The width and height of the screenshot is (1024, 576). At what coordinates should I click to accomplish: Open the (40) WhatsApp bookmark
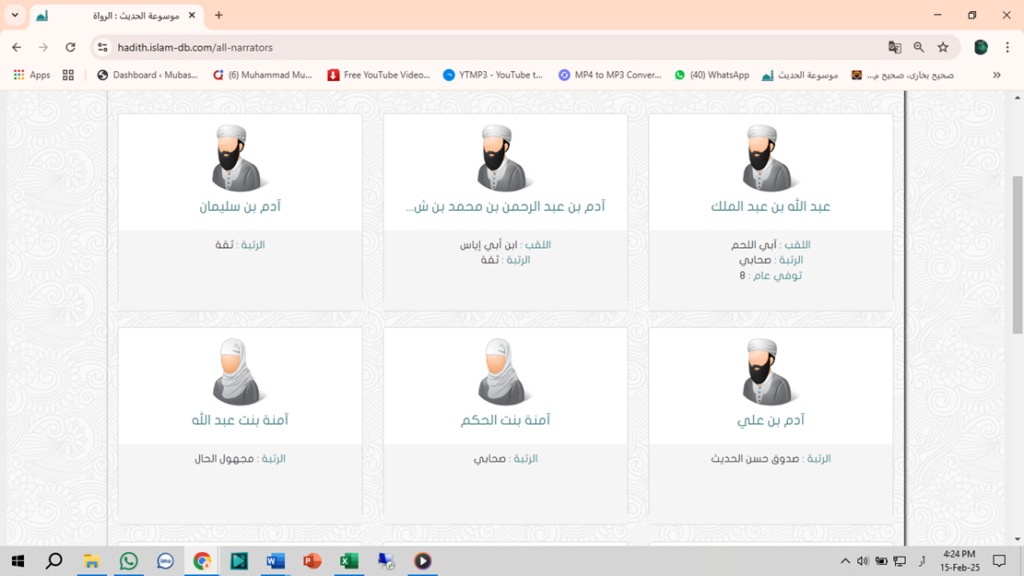712,75
